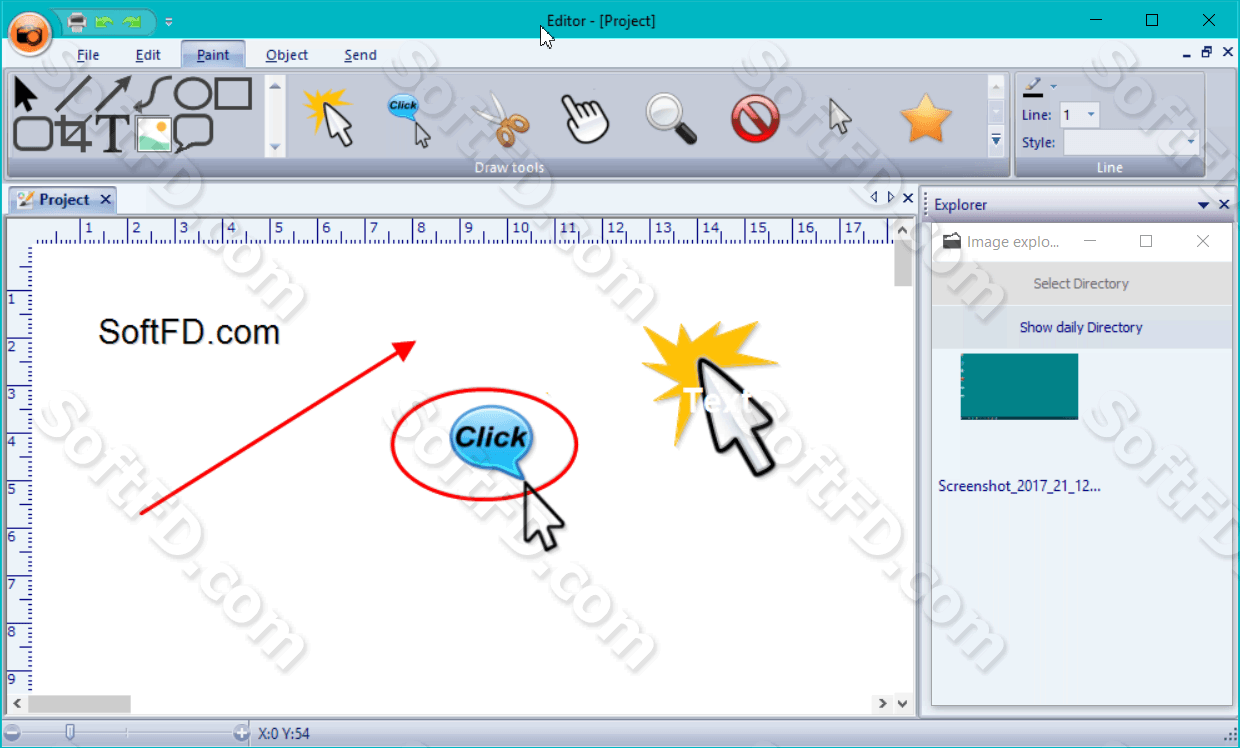
Task: Click the zoom in plus icon
Action: point(241,733)
